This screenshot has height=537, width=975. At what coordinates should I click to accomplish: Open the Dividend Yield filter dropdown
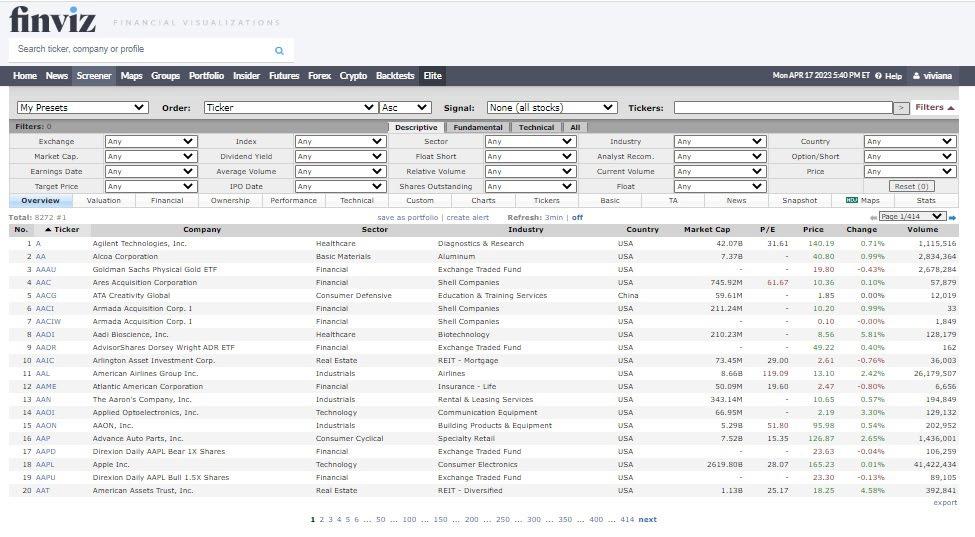click(x=340, y=157)
